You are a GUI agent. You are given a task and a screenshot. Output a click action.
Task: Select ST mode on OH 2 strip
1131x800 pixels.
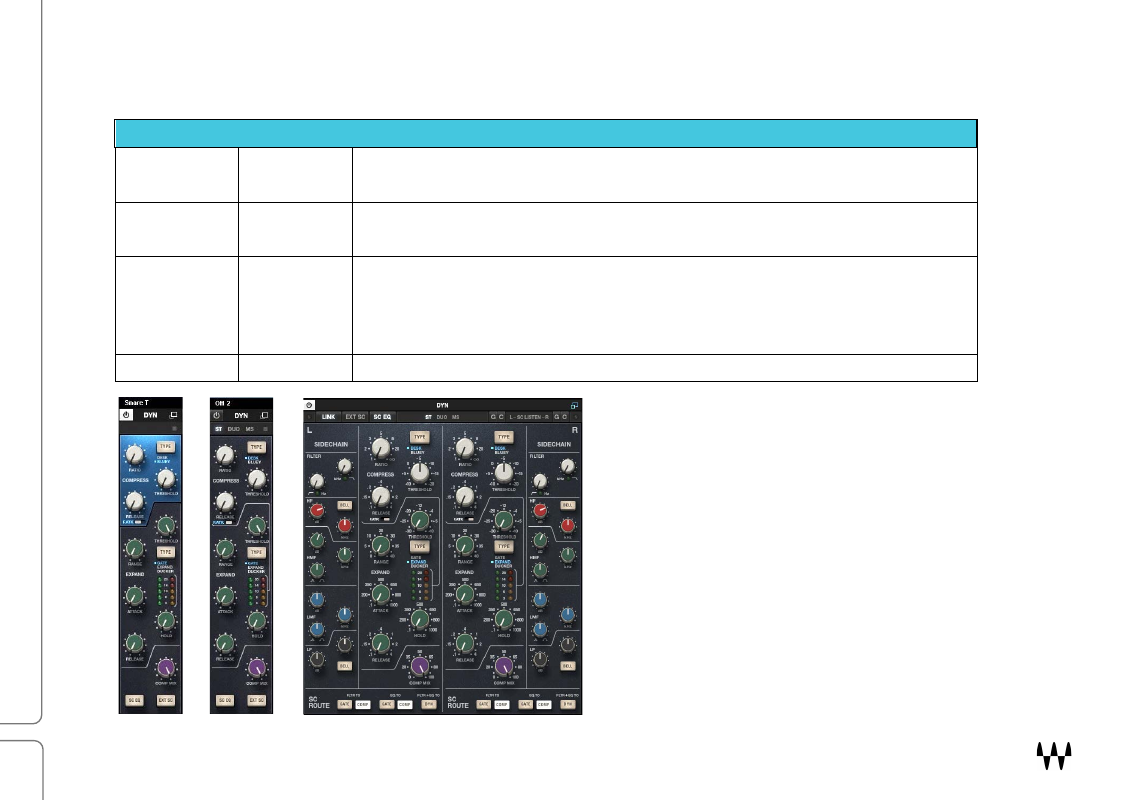pos(219,429)
